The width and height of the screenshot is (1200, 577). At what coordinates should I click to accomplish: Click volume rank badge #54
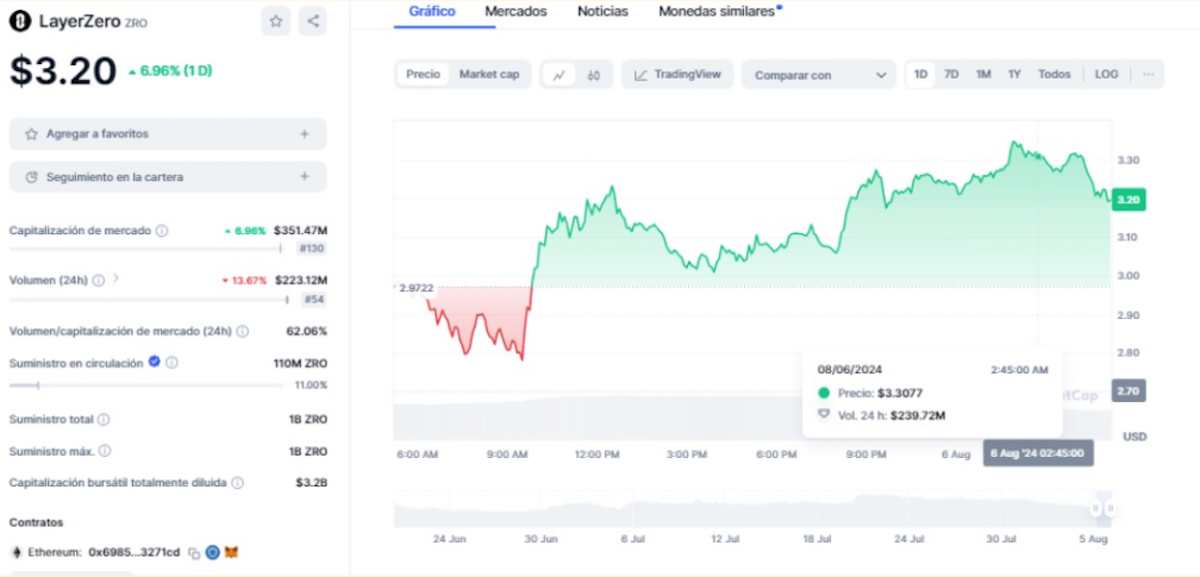pyautogui.click(x=315, y=299)
